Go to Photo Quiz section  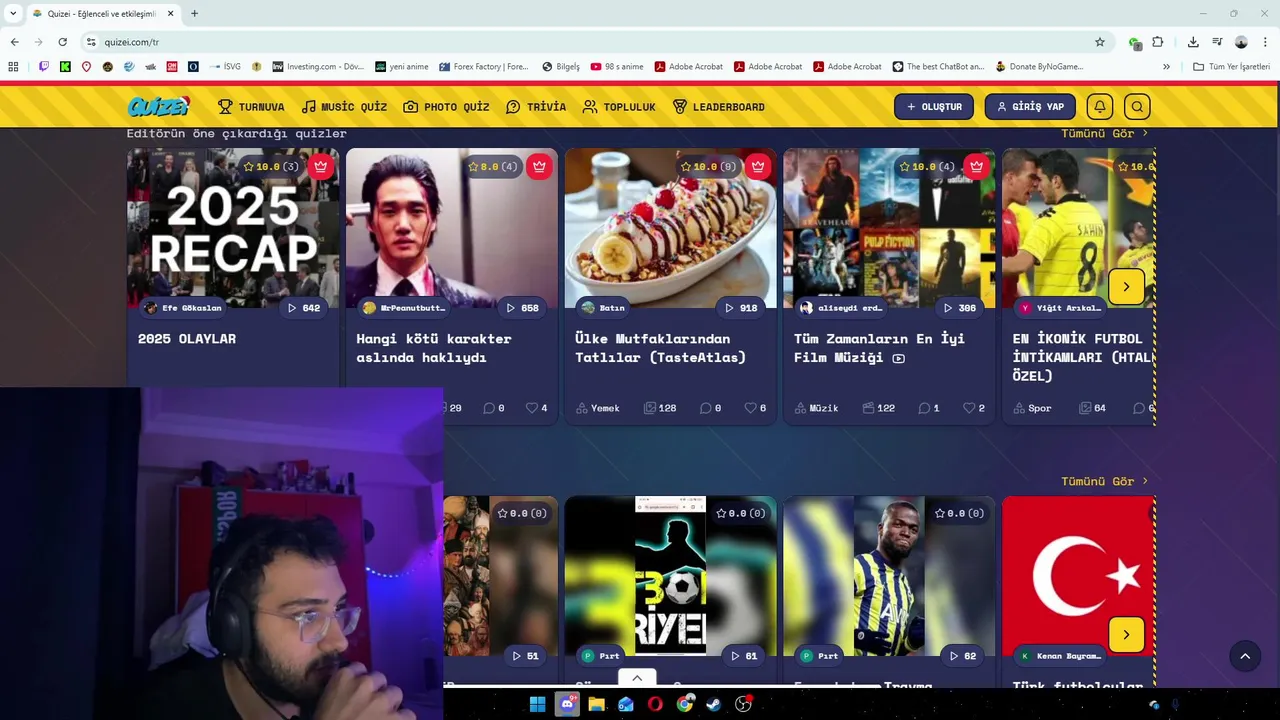[446, 107]
